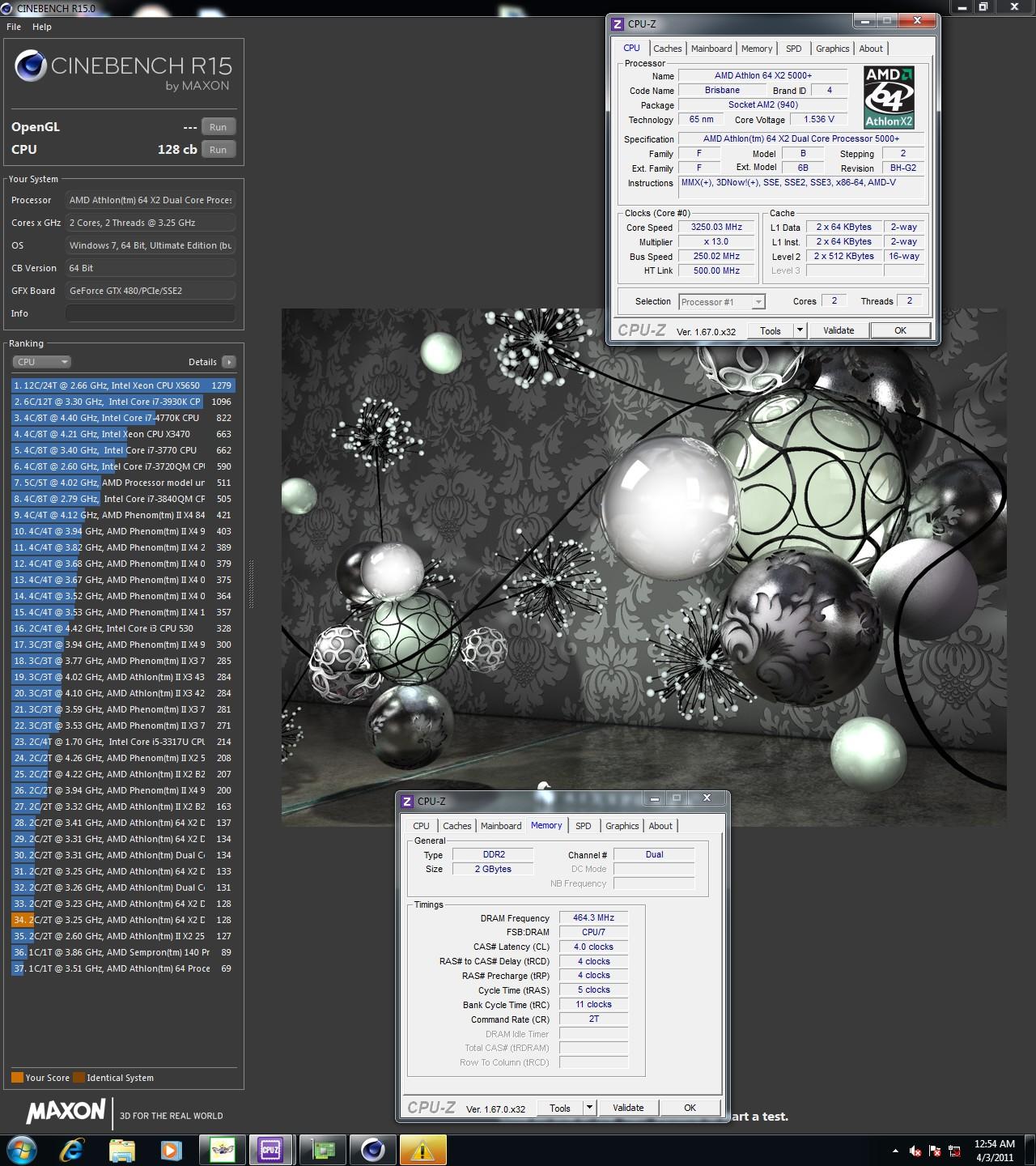Switch to Caches tab in upper CPU-Z
This screenshot has height=1166, width=1036.
[668, 49]
